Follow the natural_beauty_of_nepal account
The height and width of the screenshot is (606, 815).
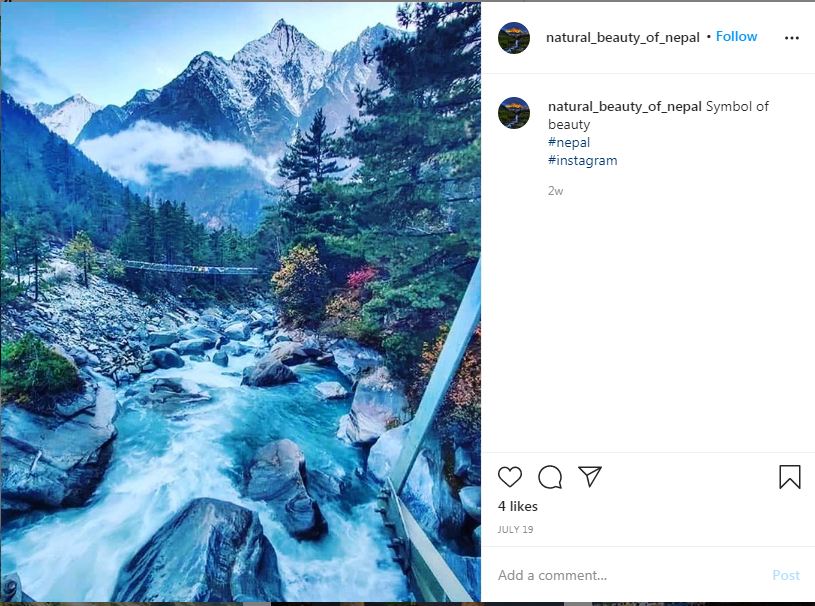click(x=737, y=37)
